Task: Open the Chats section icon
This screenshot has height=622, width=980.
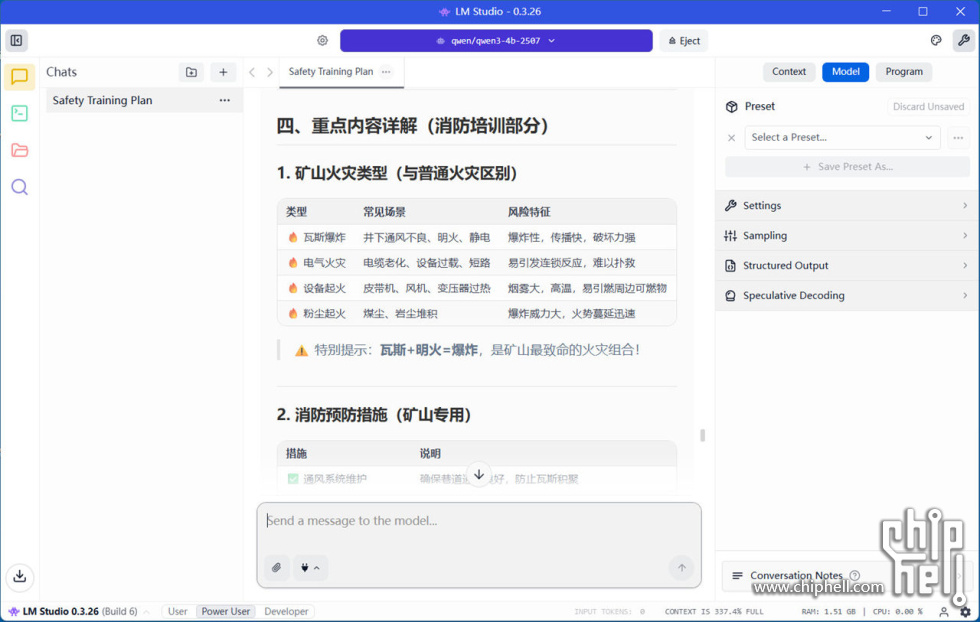Action: [19, 77]
